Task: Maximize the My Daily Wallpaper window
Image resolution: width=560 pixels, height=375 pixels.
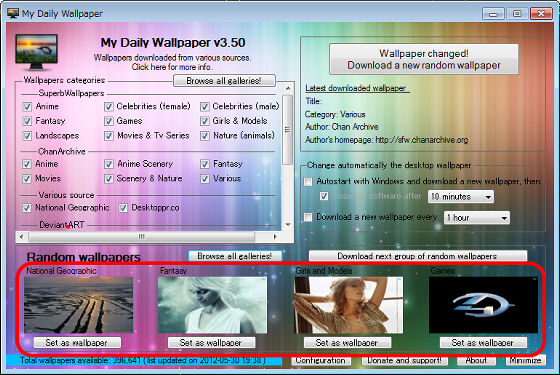Action: pyautogui.click(x=517, y=14)
